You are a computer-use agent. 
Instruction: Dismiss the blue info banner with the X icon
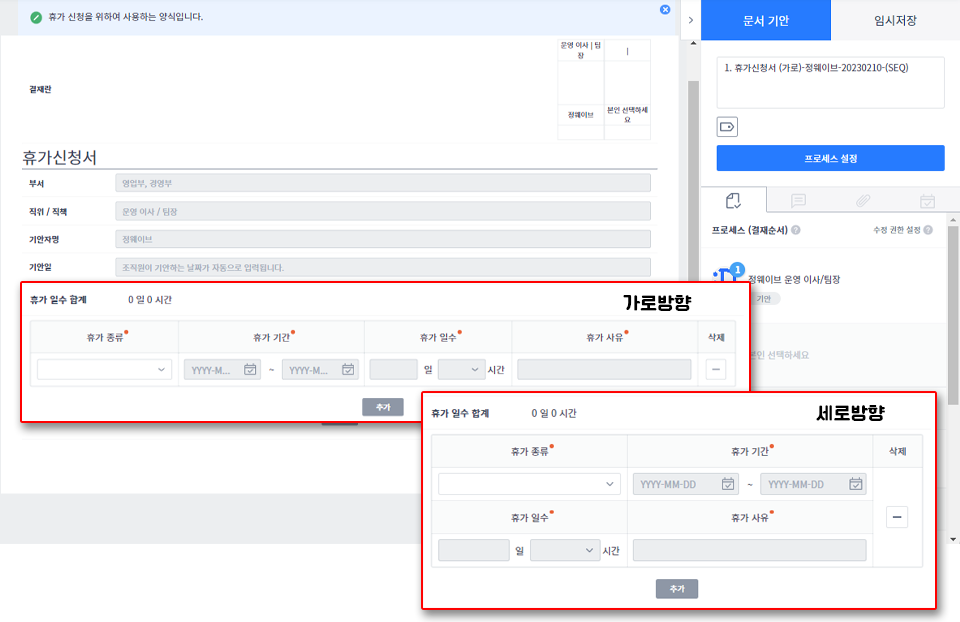665,10
